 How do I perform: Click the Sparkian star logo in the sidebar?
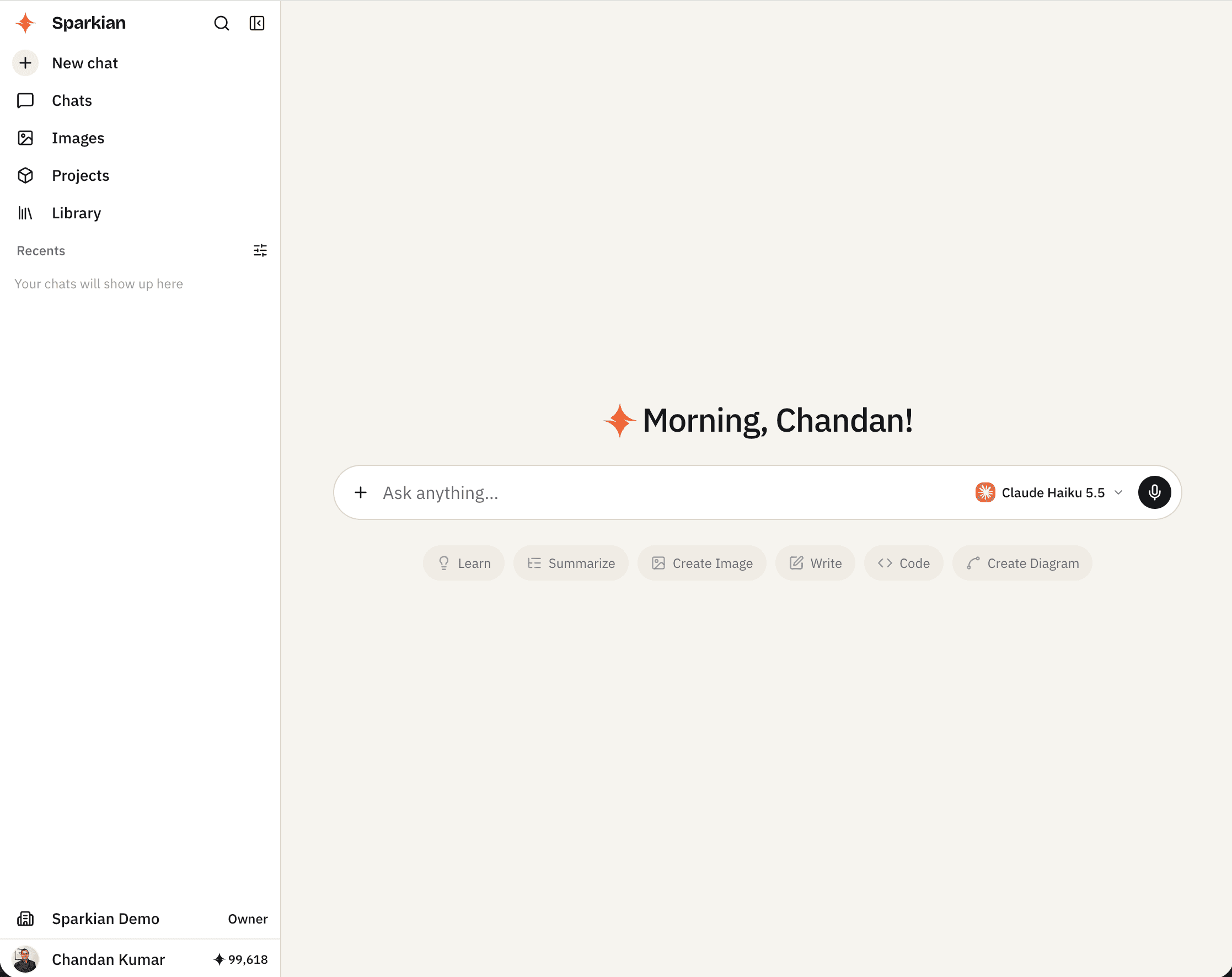coord(26,23)
